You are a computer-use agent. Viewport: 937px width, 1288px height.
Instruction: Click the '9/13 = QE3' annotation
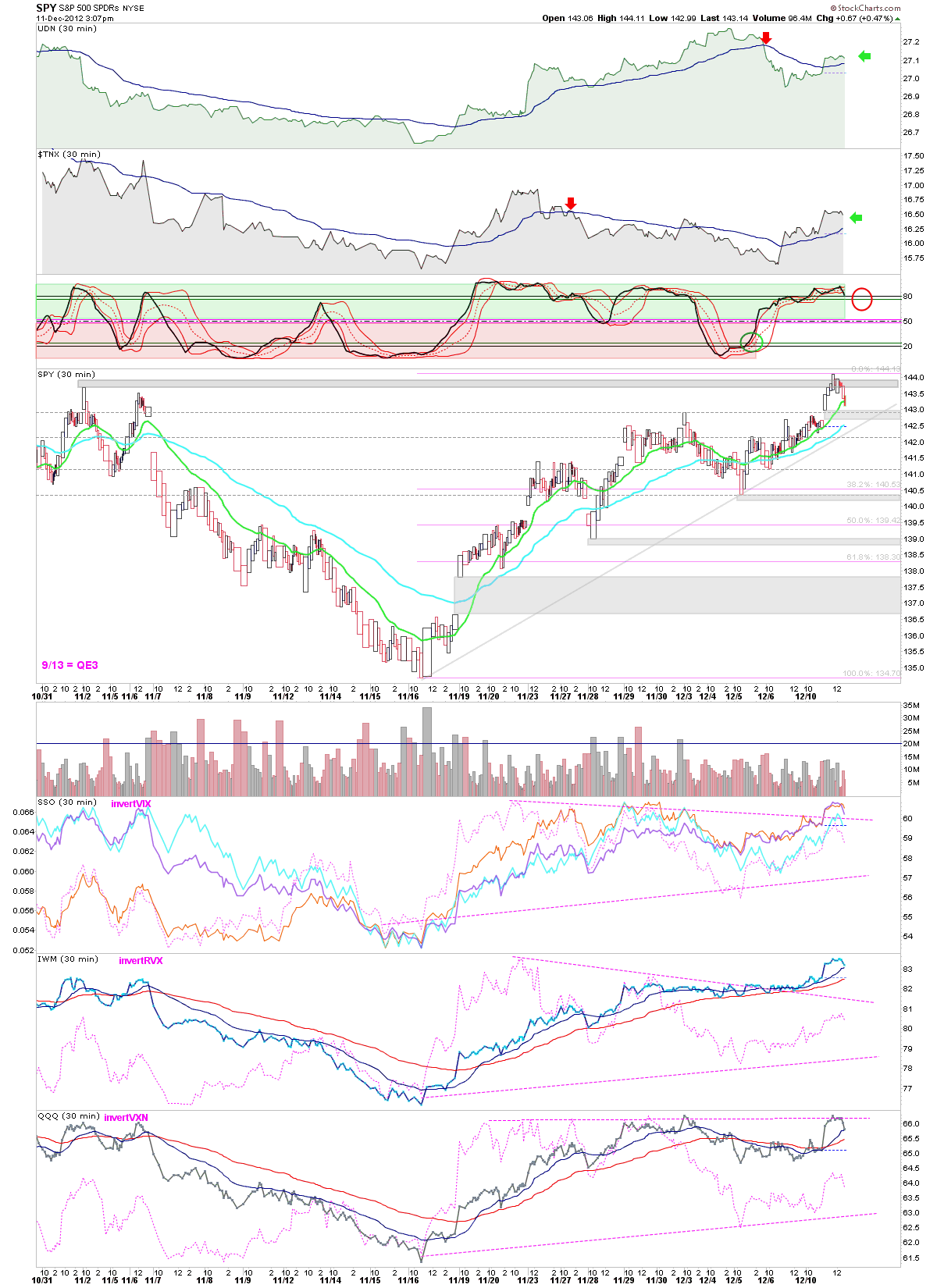pos(70,665)
